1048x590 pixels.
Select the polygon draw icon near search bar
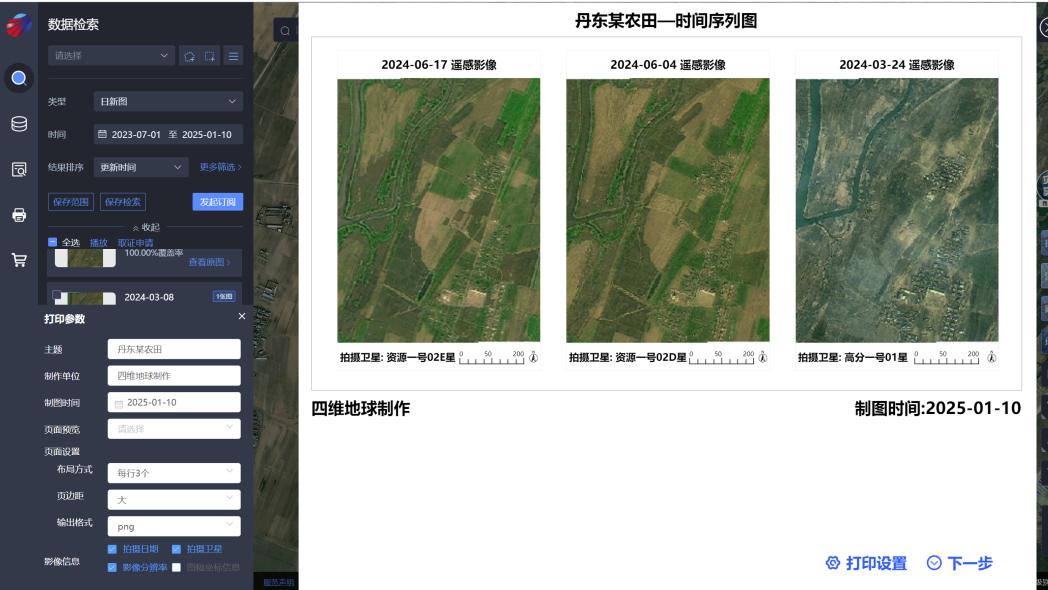pos(192,55)
